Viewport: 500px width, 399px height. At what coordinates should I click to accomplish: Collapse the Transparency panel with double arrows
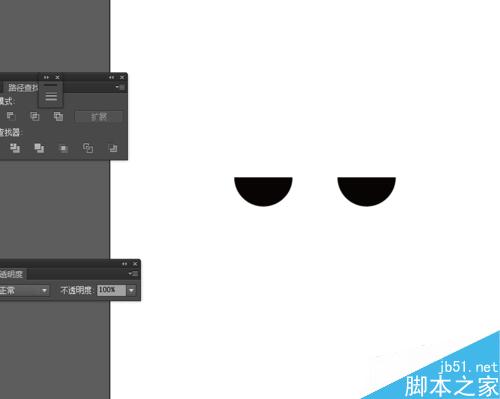click(x=124, y=264)
